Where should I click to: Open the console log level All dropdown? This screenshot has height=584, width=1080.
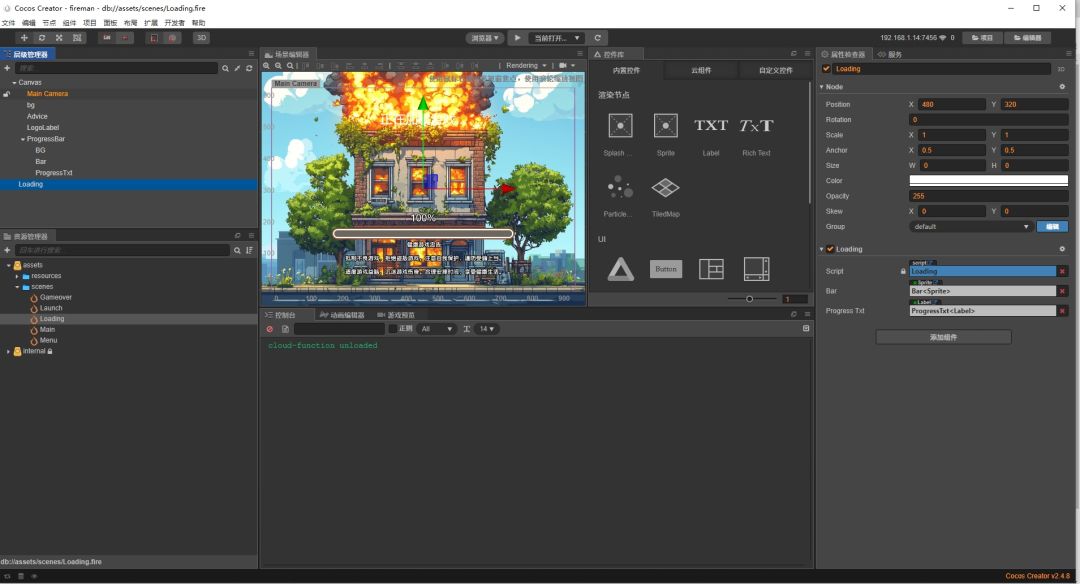[437, 329]
